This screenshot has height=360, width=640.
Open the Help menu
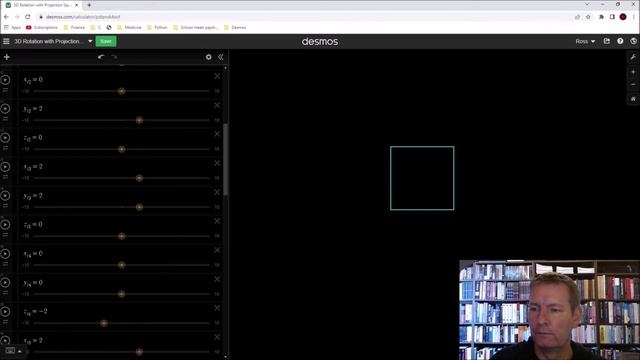620,41
